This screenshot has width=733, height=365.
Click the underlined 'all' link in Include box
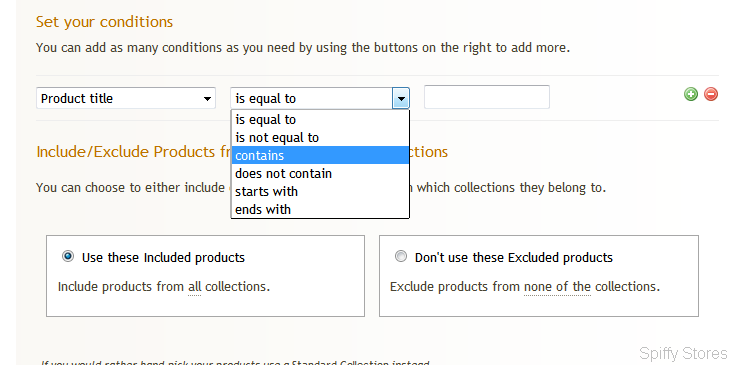pos(194,286)
